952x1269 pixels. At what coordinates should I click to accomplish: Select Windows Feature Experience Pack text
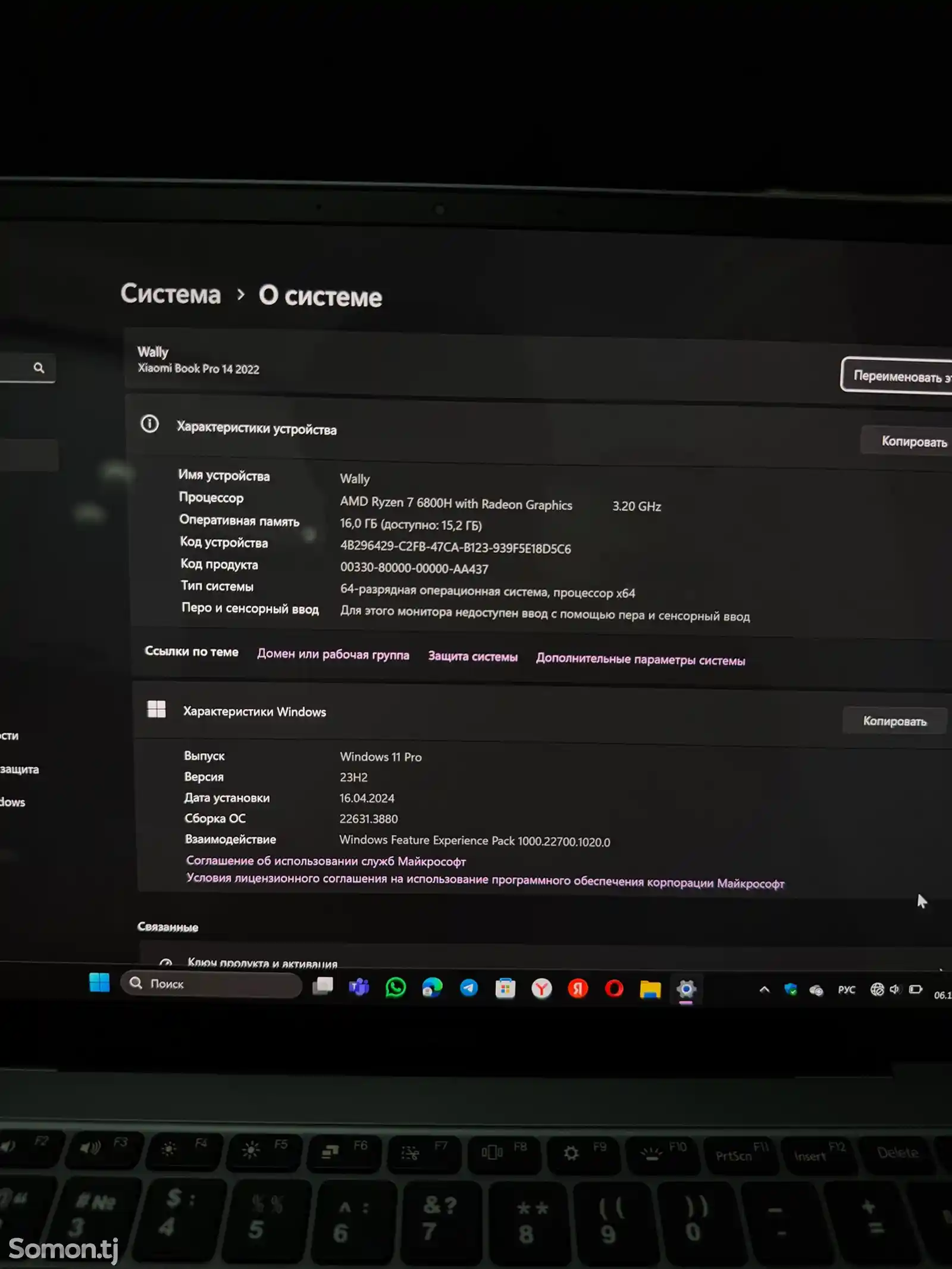[x=475, y=841]
